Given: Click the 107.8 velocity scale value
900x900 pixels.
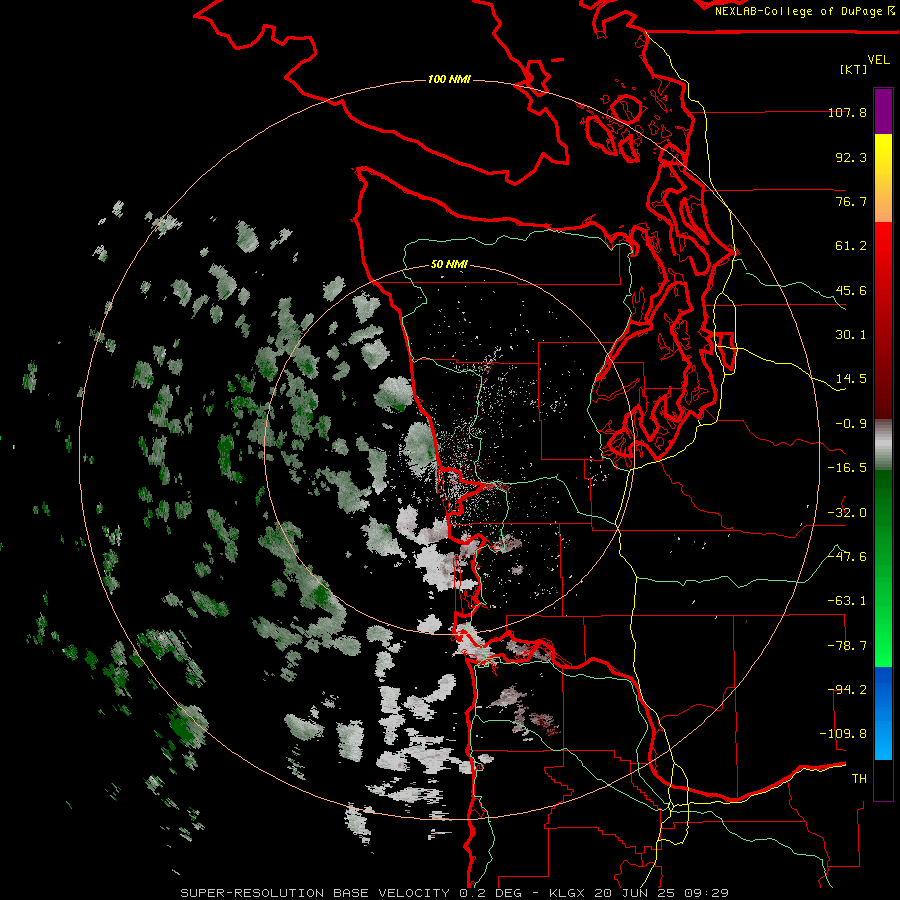Looking at the screenshot, I should [847, 112].
